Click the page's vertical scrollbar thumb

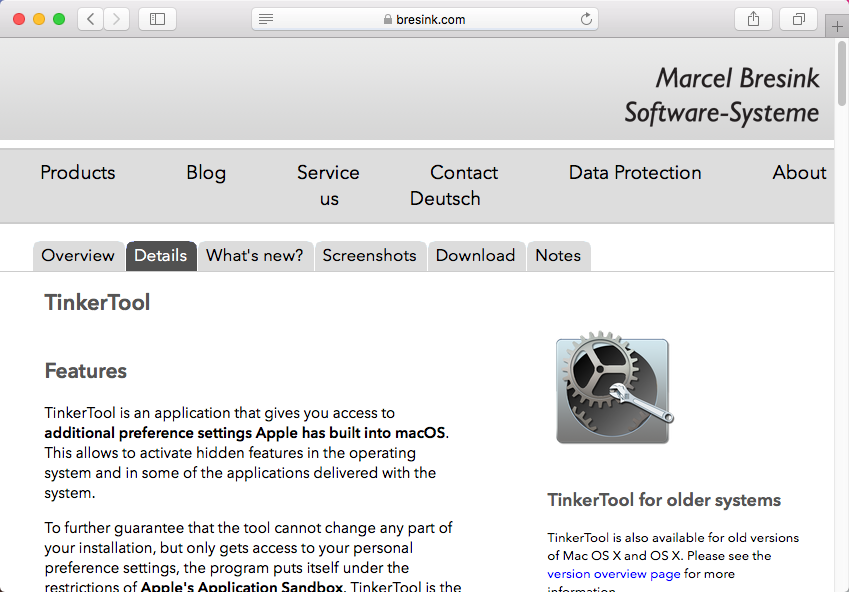841,73
